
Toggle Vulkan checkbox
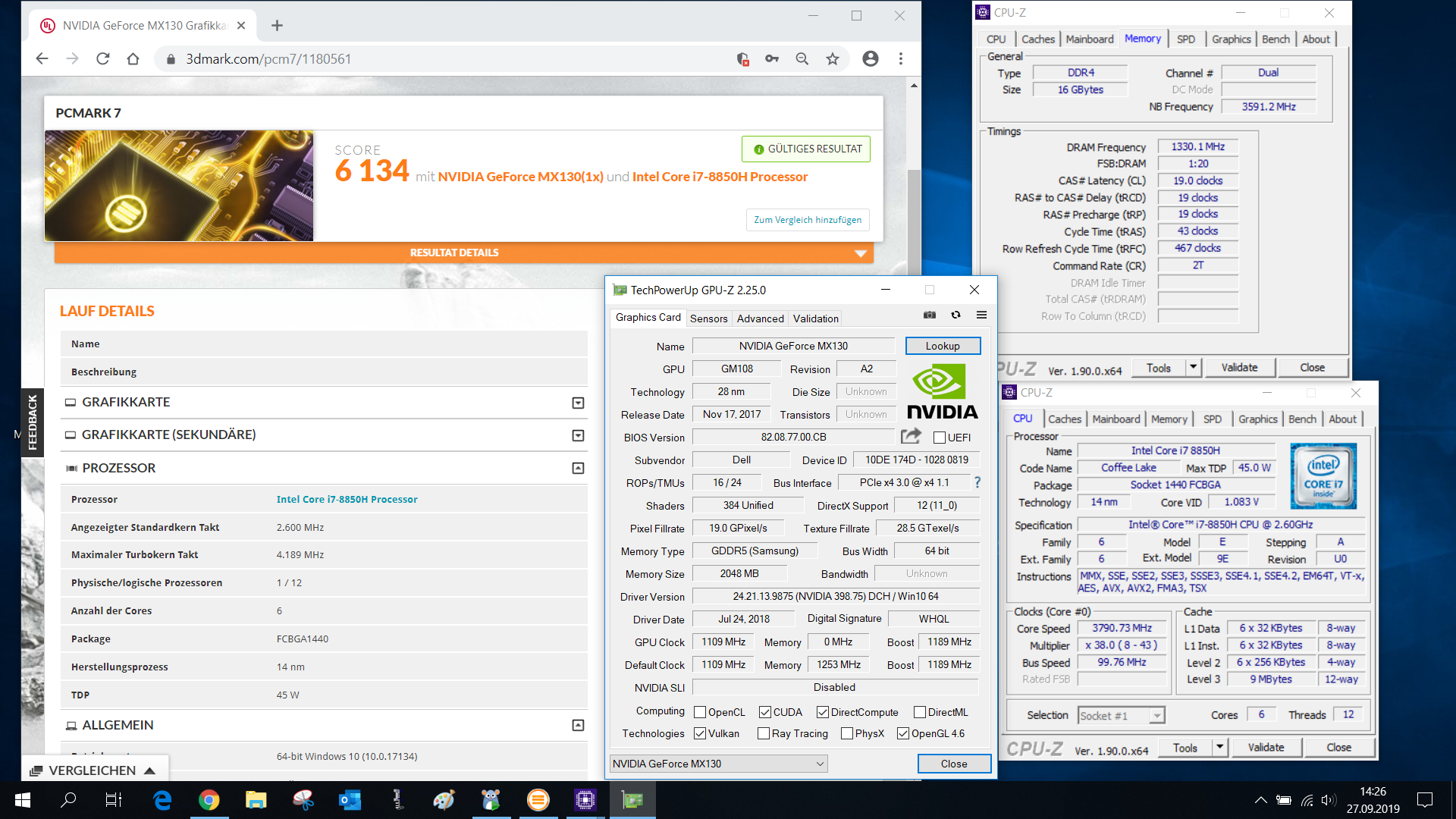700,733
